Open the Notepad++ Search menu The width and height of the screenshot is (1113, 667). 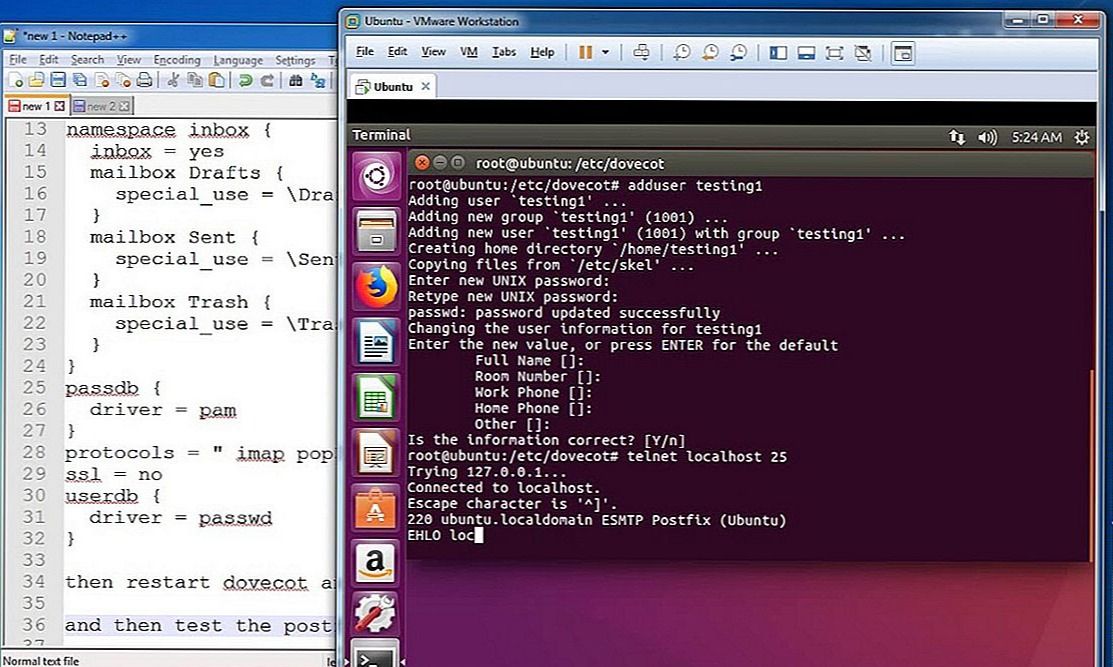click(87, 60)
